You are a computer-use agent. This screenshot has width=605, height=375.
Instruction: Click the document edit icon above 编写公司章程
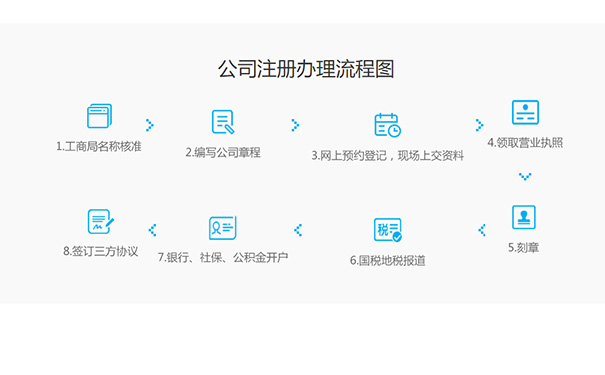coord(223,122)
